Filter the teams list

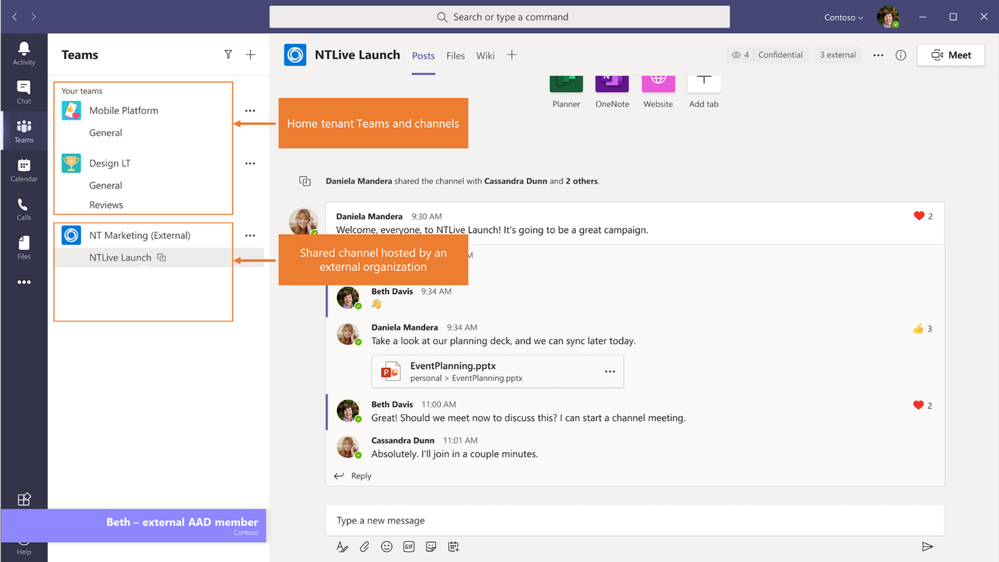click(x=228, y=55)
